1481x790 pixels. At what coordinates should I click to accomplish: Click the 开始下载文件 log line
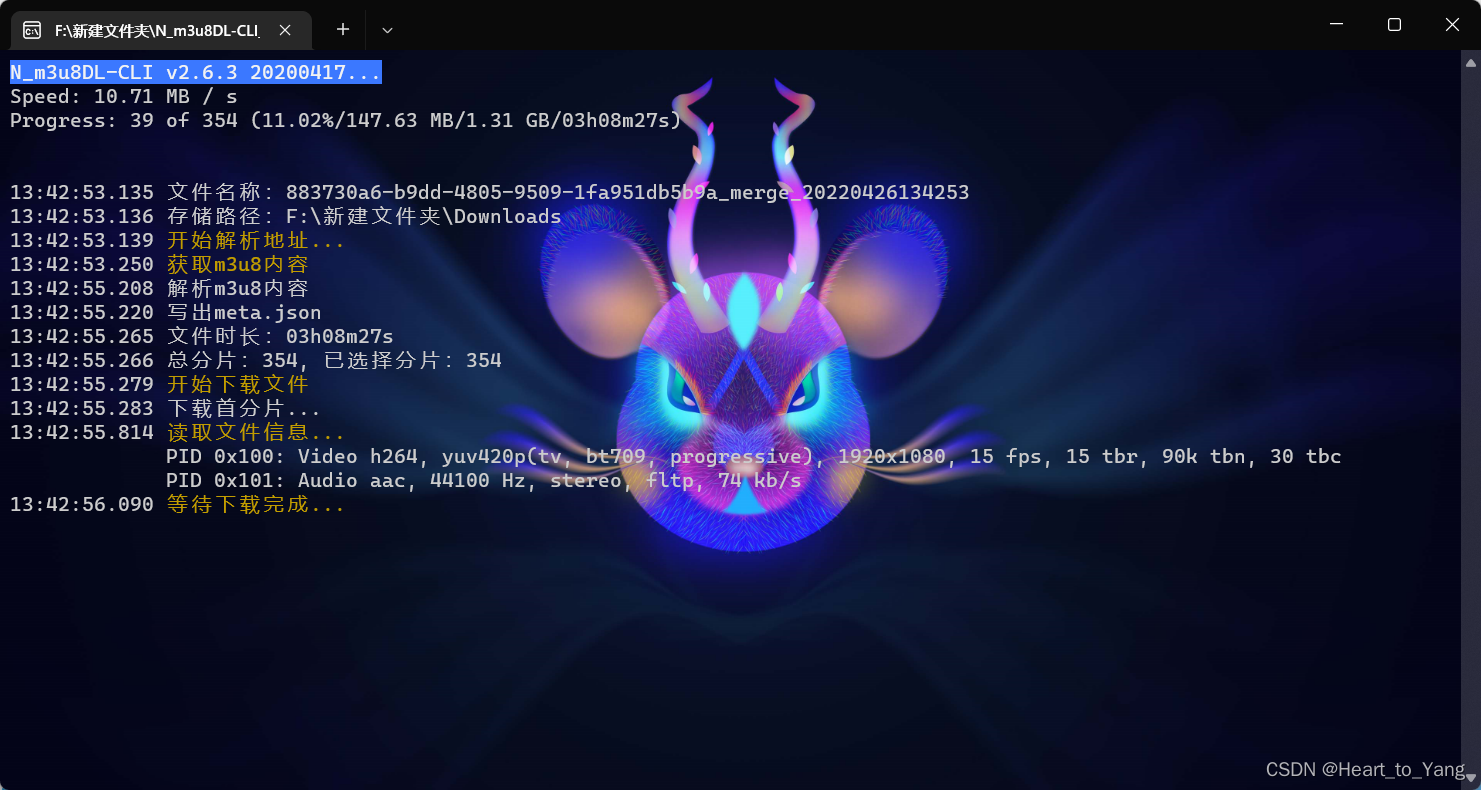click(159, 384)
